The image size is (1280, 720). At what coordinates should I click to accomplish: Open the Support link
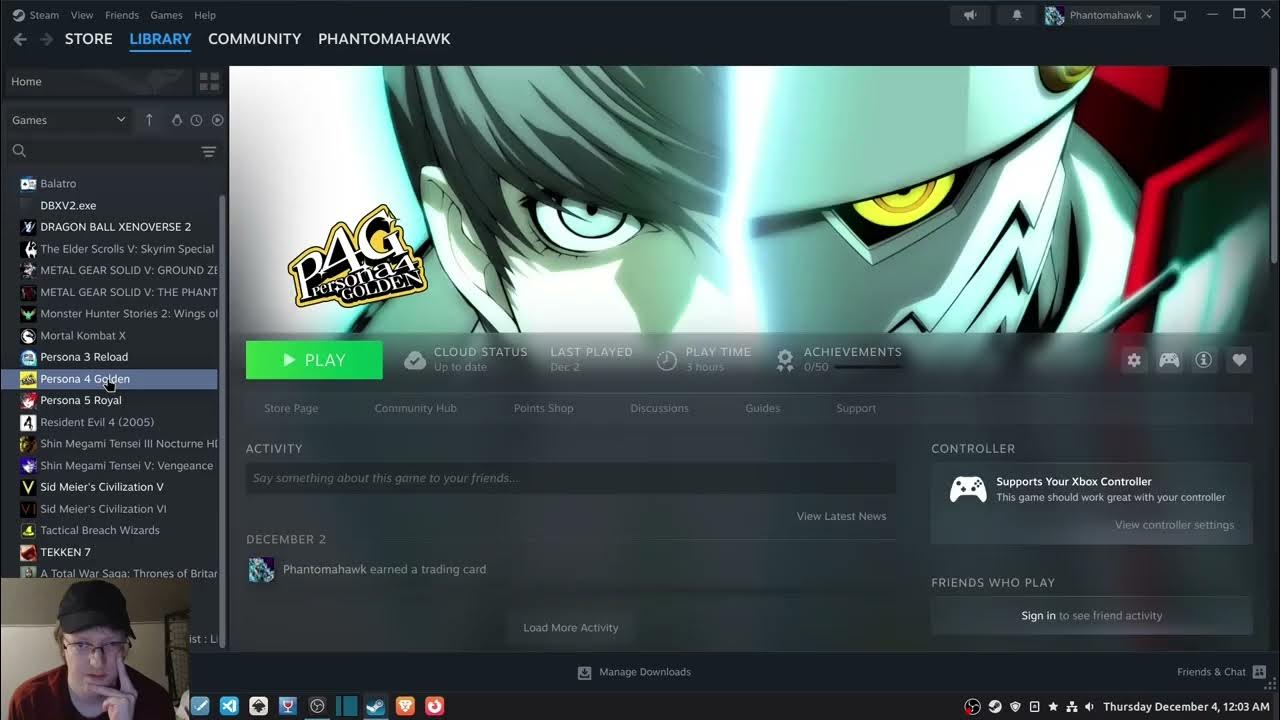point(856,408)
